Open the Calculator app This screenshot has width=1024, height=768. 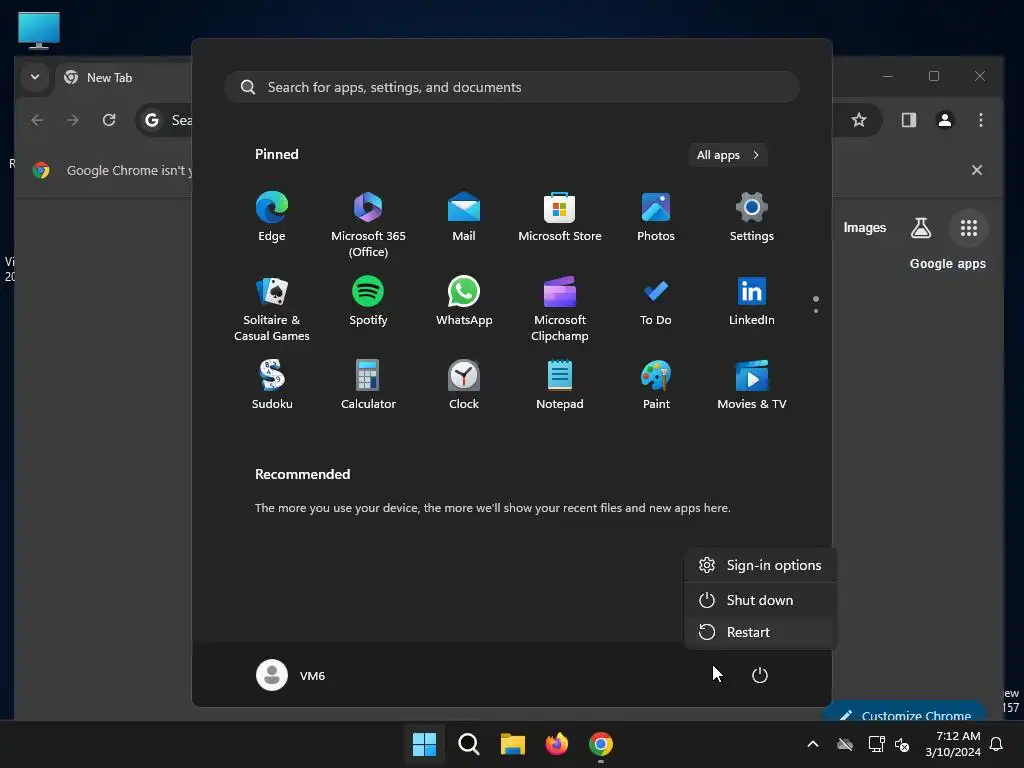point(368,385)
